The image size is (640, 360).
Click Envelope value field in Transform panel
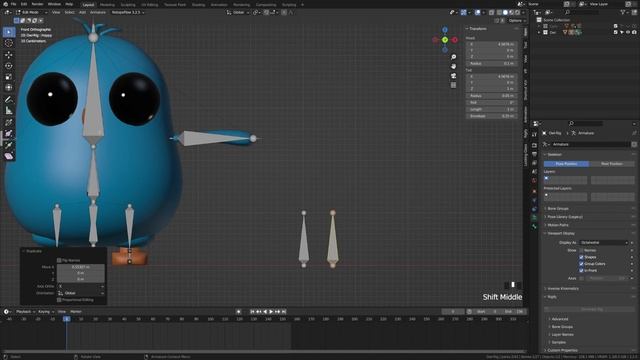(492, 116)
